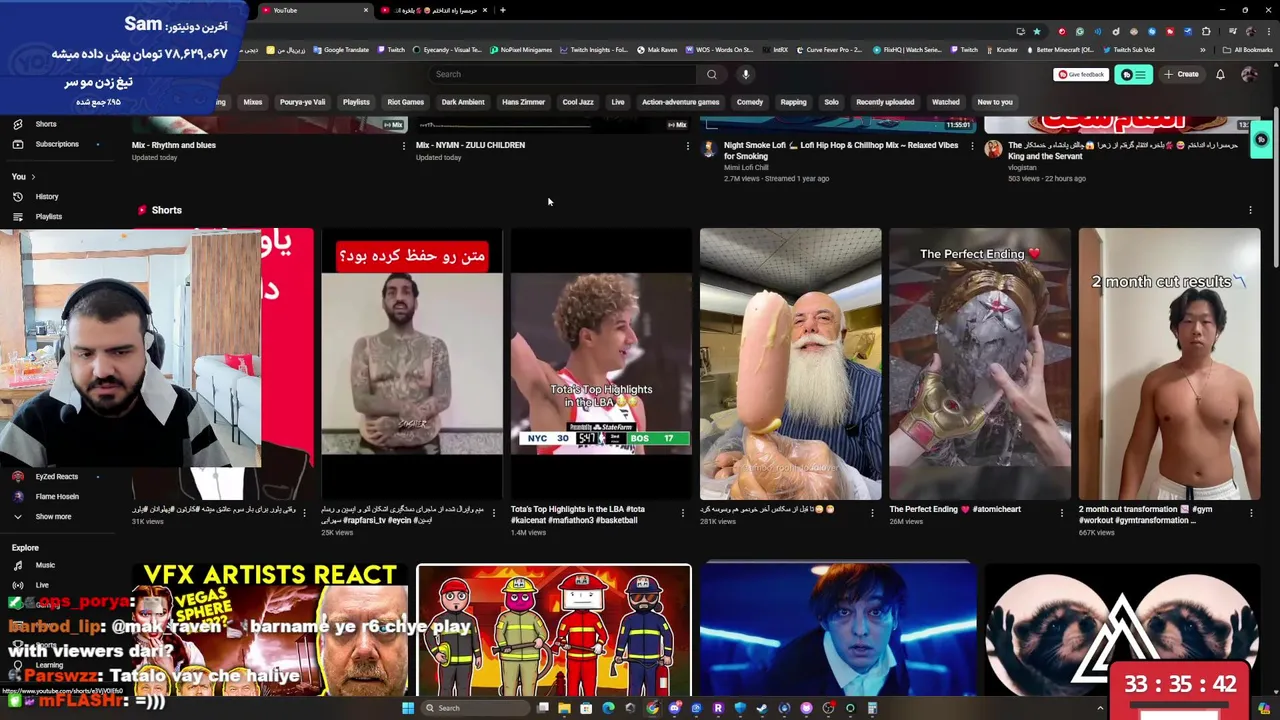The image size is (1280, 720).
Task: Select the Riot Games chip
Action: (405, 102)
